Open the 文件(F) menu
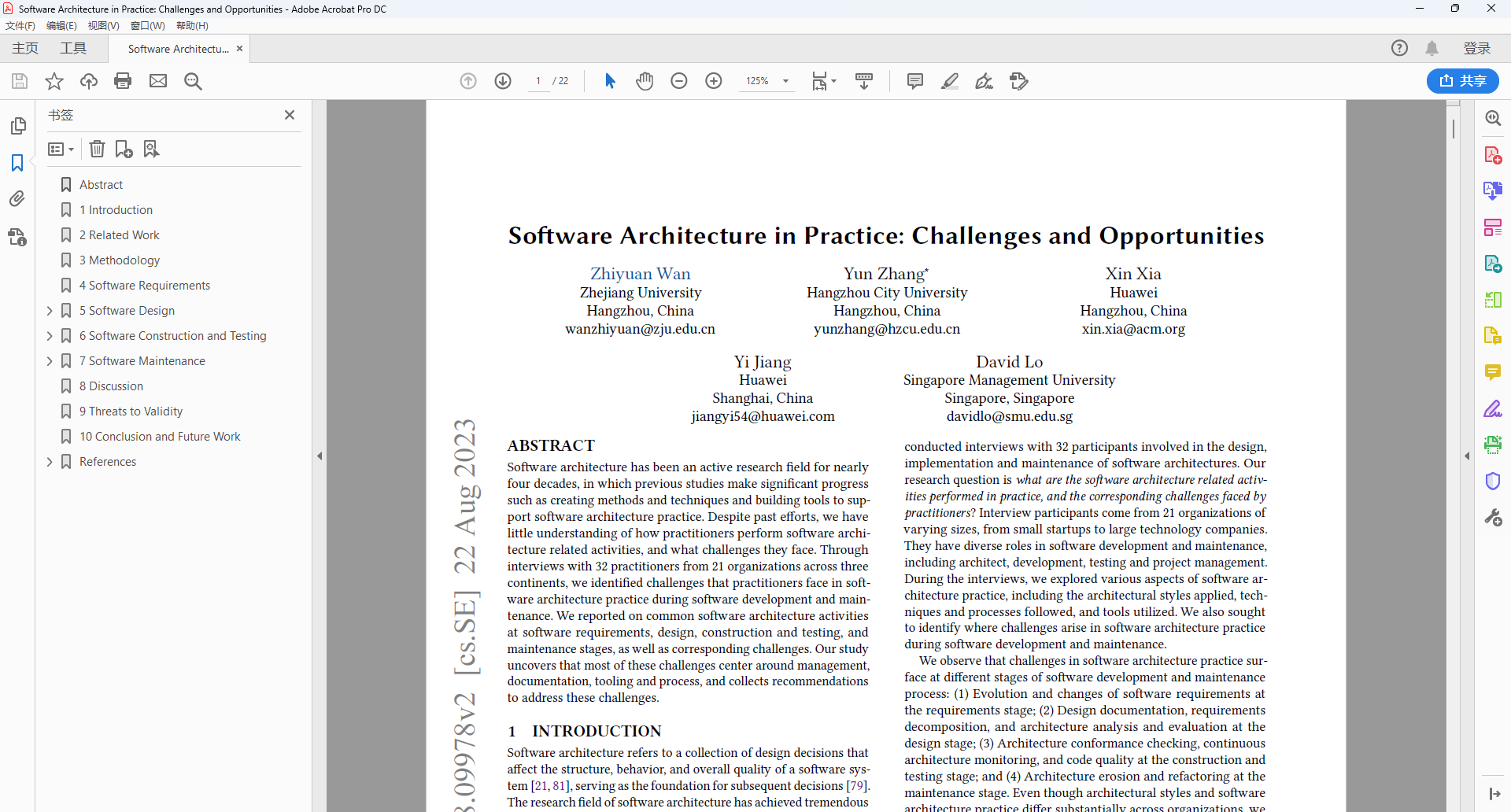Screen dimensions: 1511x812 click(20, 26)
